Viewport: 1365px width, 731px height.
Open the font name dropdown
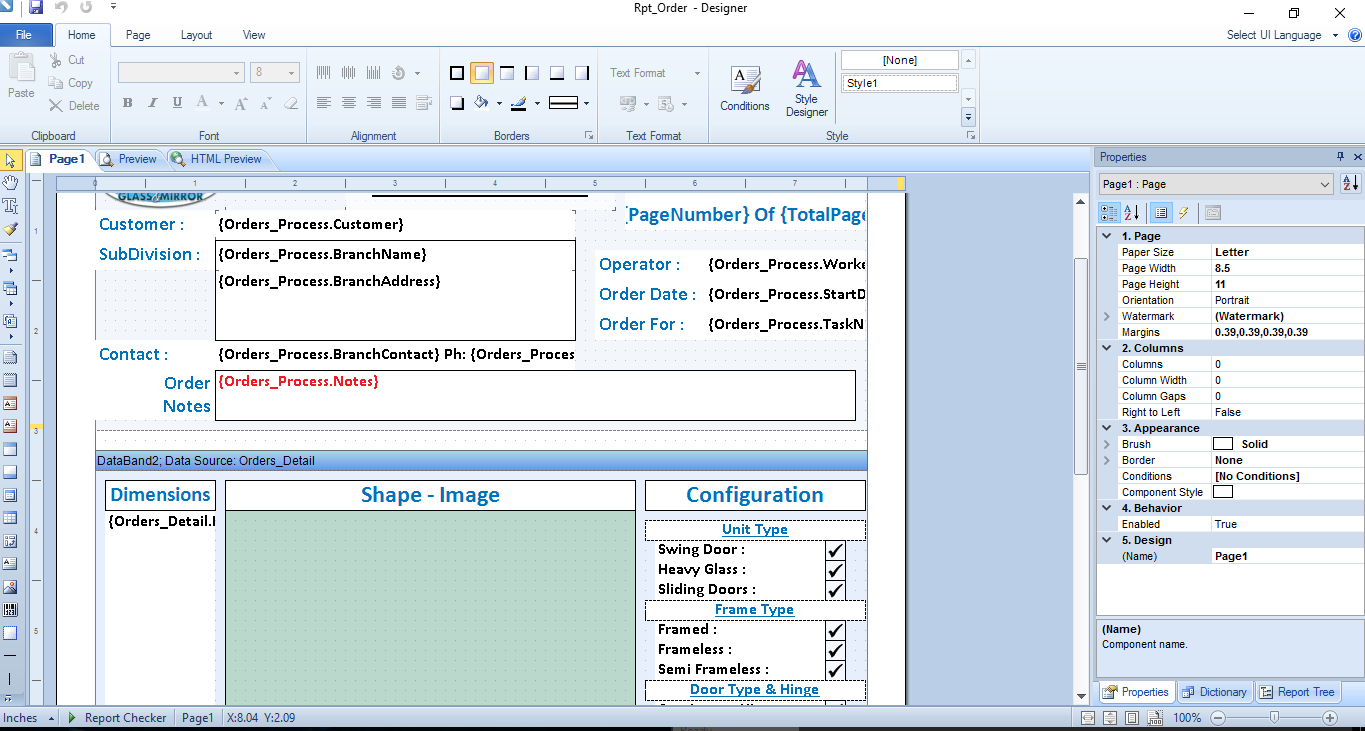[x=237, y=73]
